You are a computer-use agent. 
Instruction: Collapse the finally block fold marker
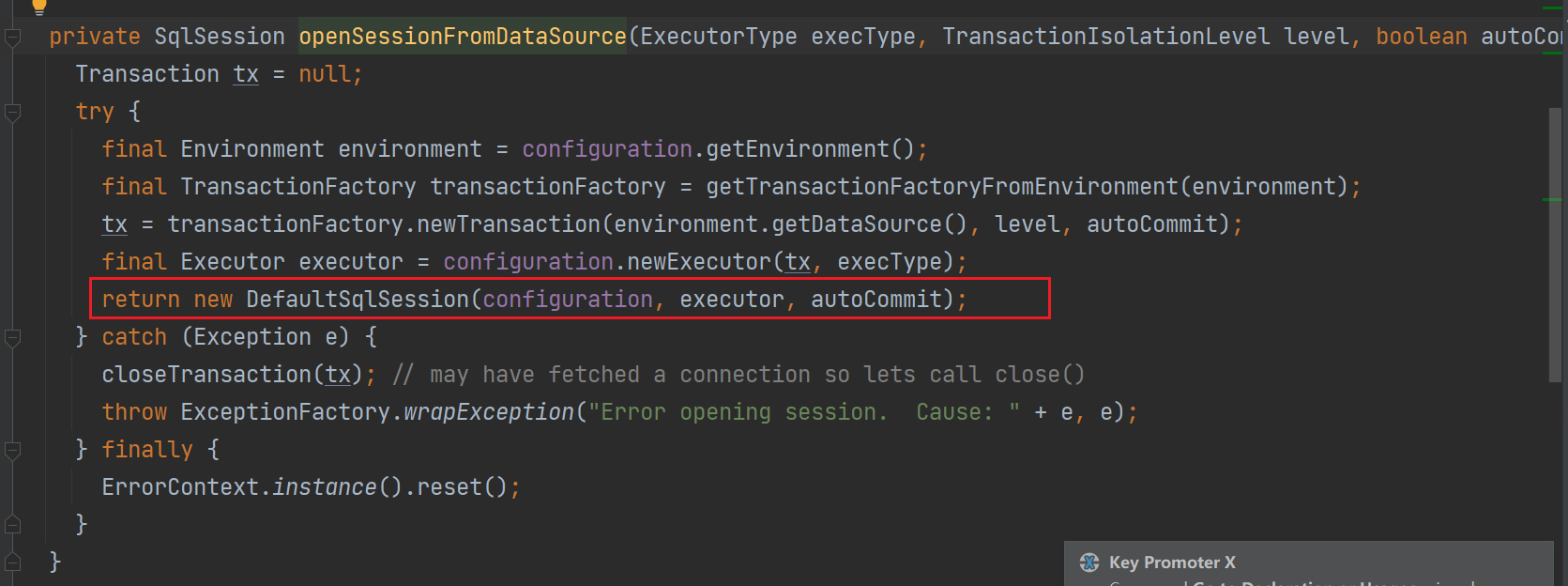pyautogui.click(x=12, y=451)
